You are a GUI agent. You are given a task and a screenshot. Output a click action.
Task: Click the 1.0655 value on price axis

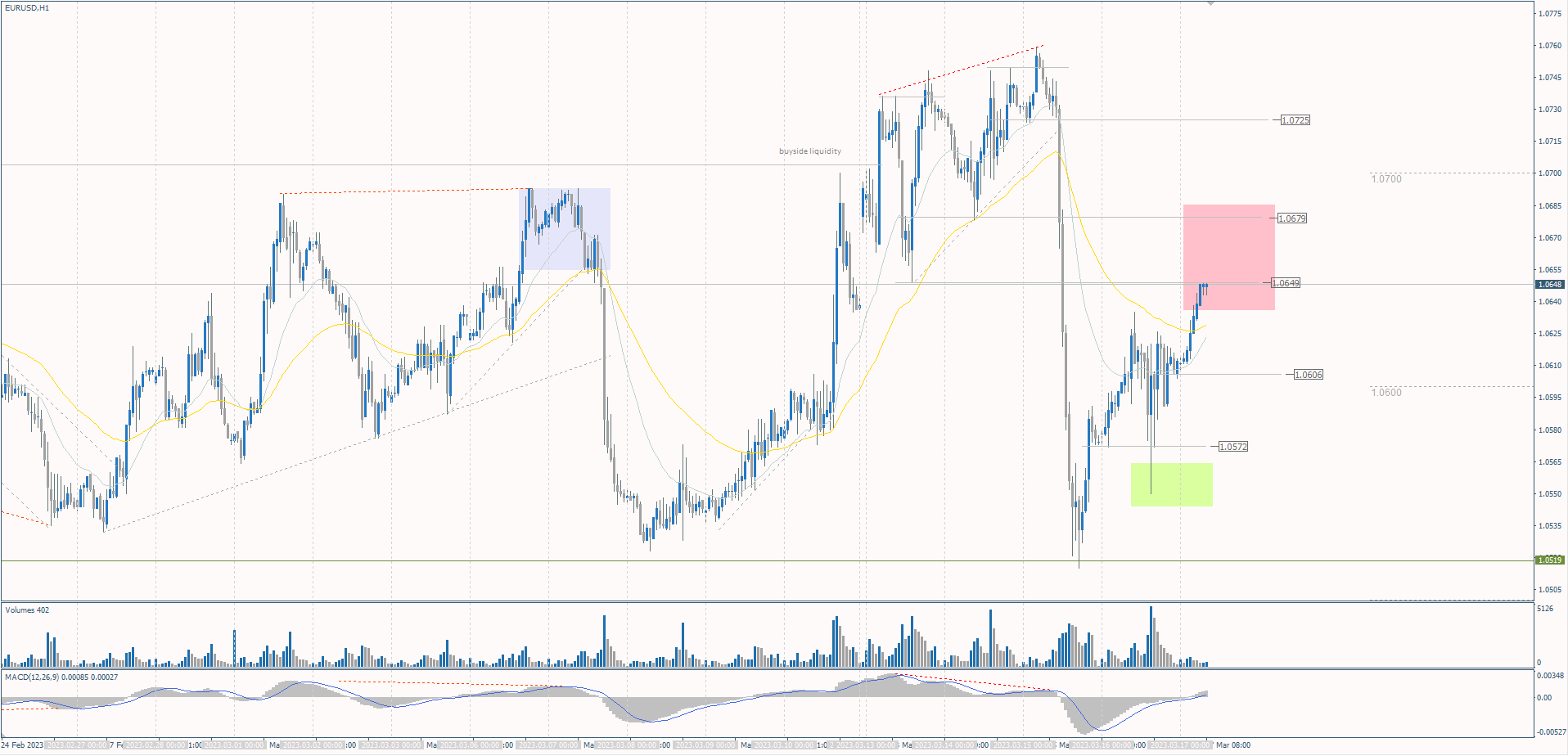coord(1549,270)
